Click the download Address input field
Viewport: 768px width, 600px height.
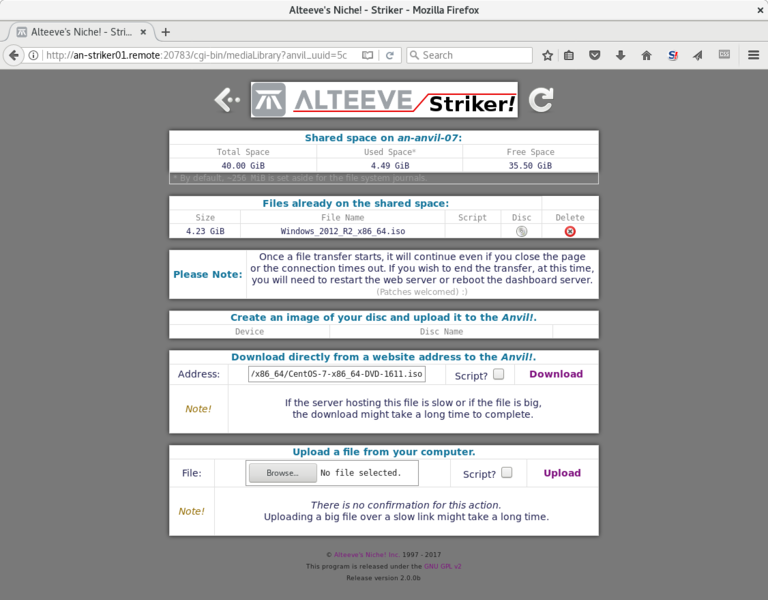click(337, 374)
